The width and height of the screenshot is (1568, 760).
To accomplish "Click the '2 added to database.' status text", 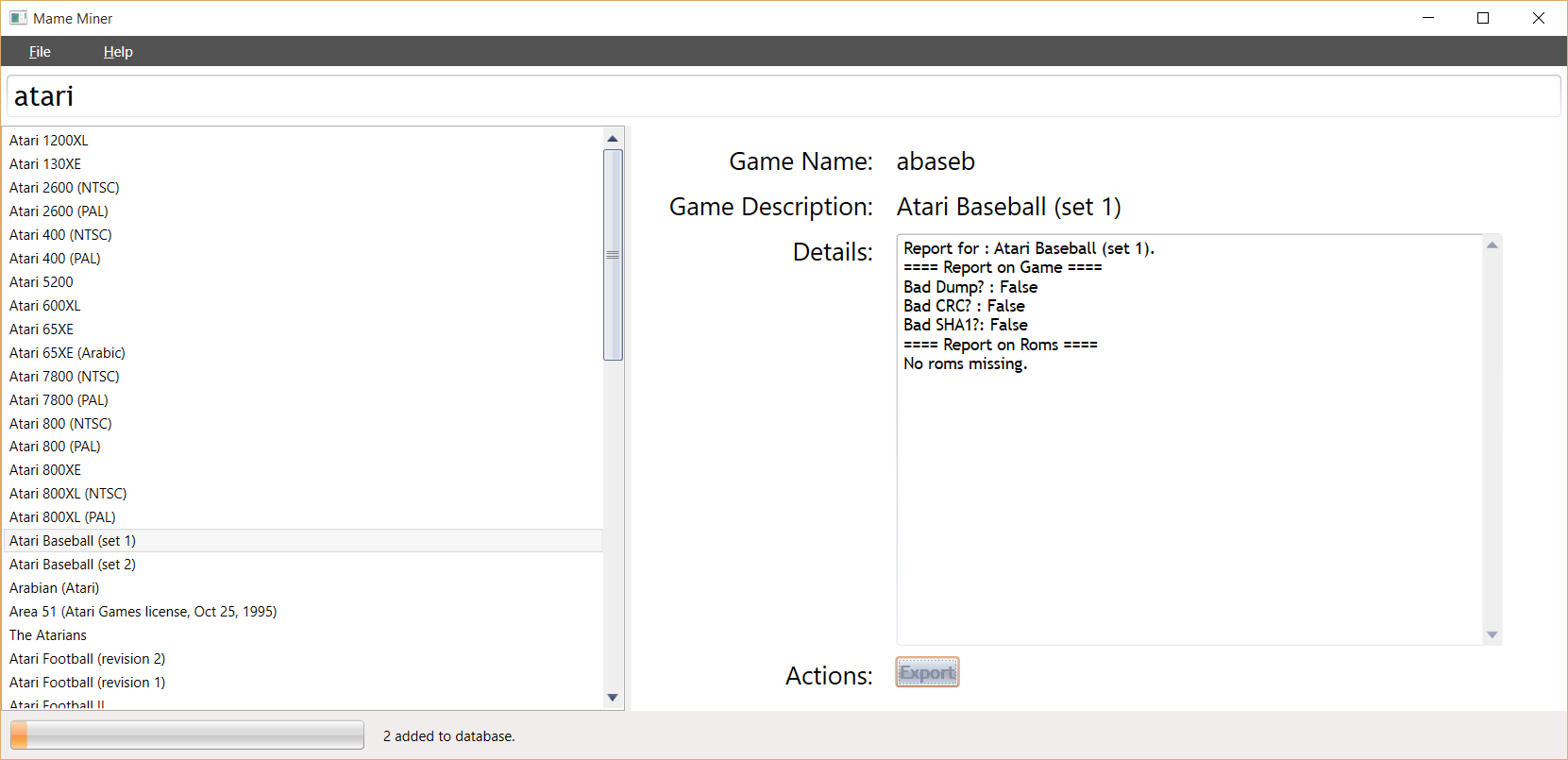I will (449, 736).
